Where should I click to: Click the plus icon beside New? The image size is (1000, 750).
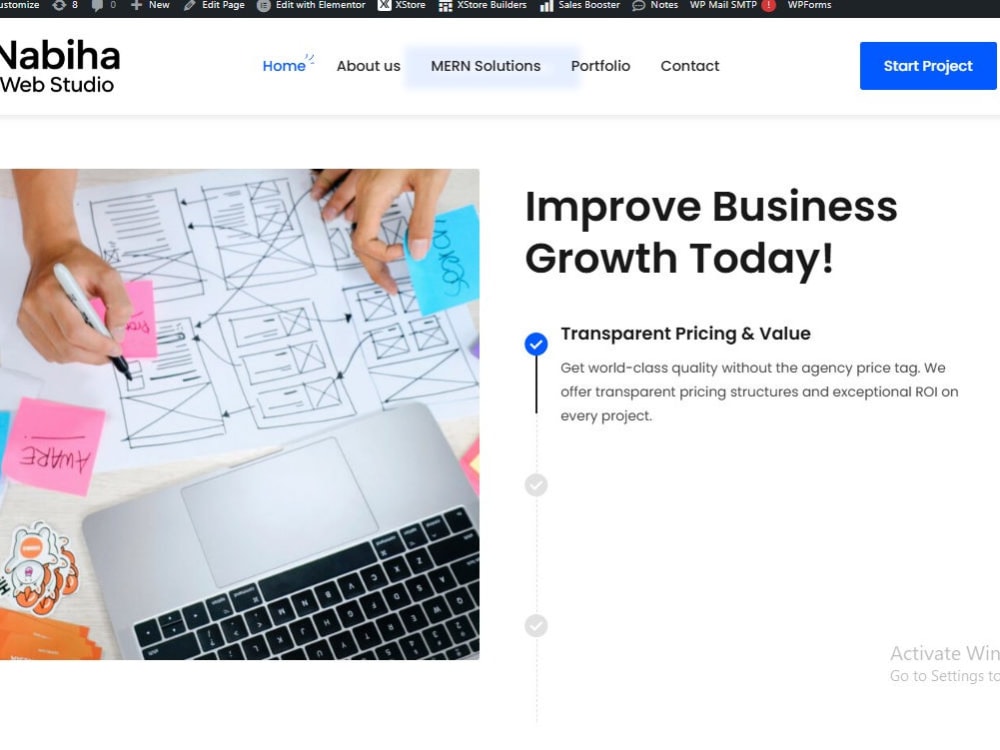pyautogui.click(x=136, y=5)
